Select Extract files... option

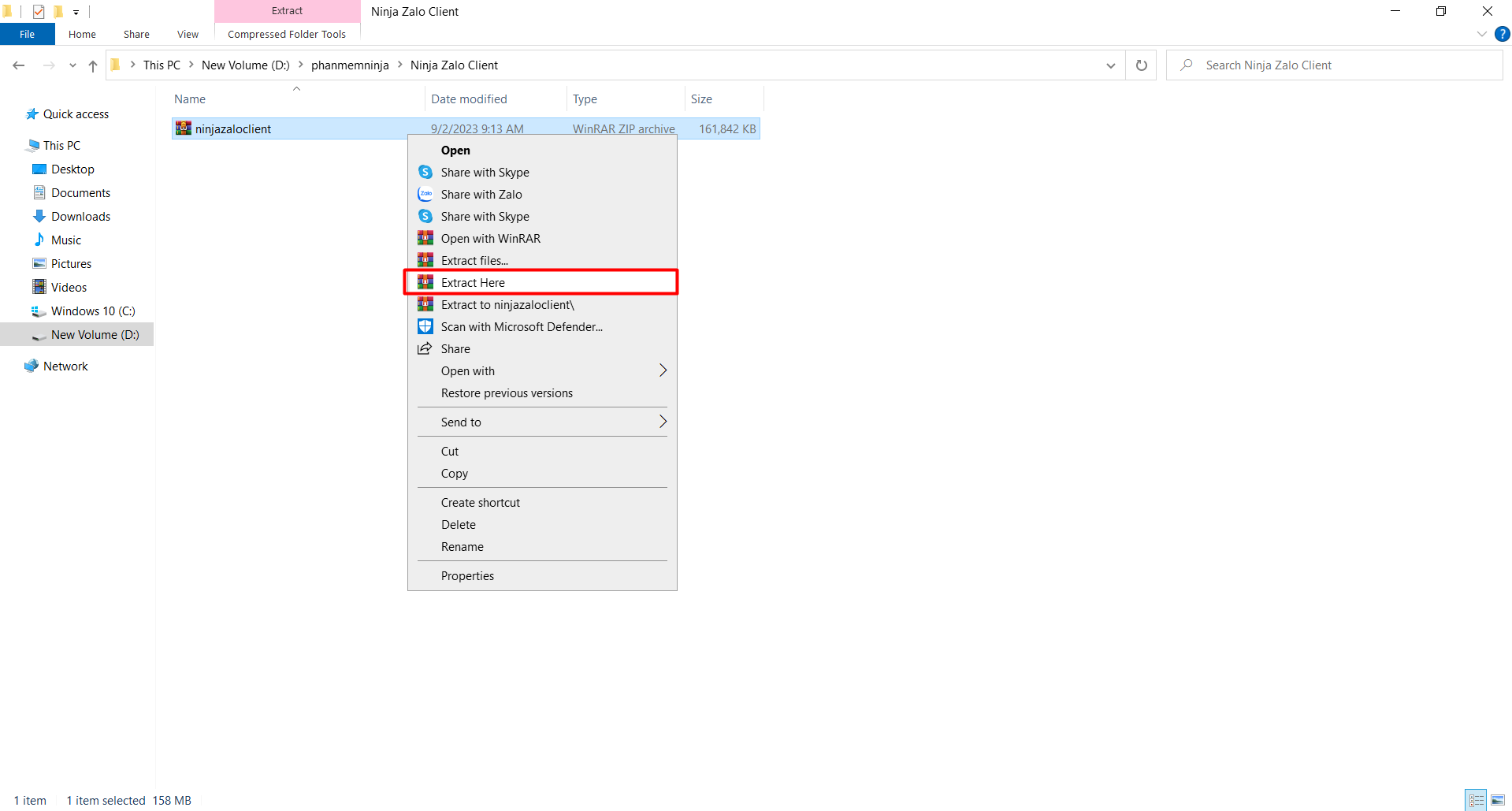pyautogui.click(x=542, y=260)
